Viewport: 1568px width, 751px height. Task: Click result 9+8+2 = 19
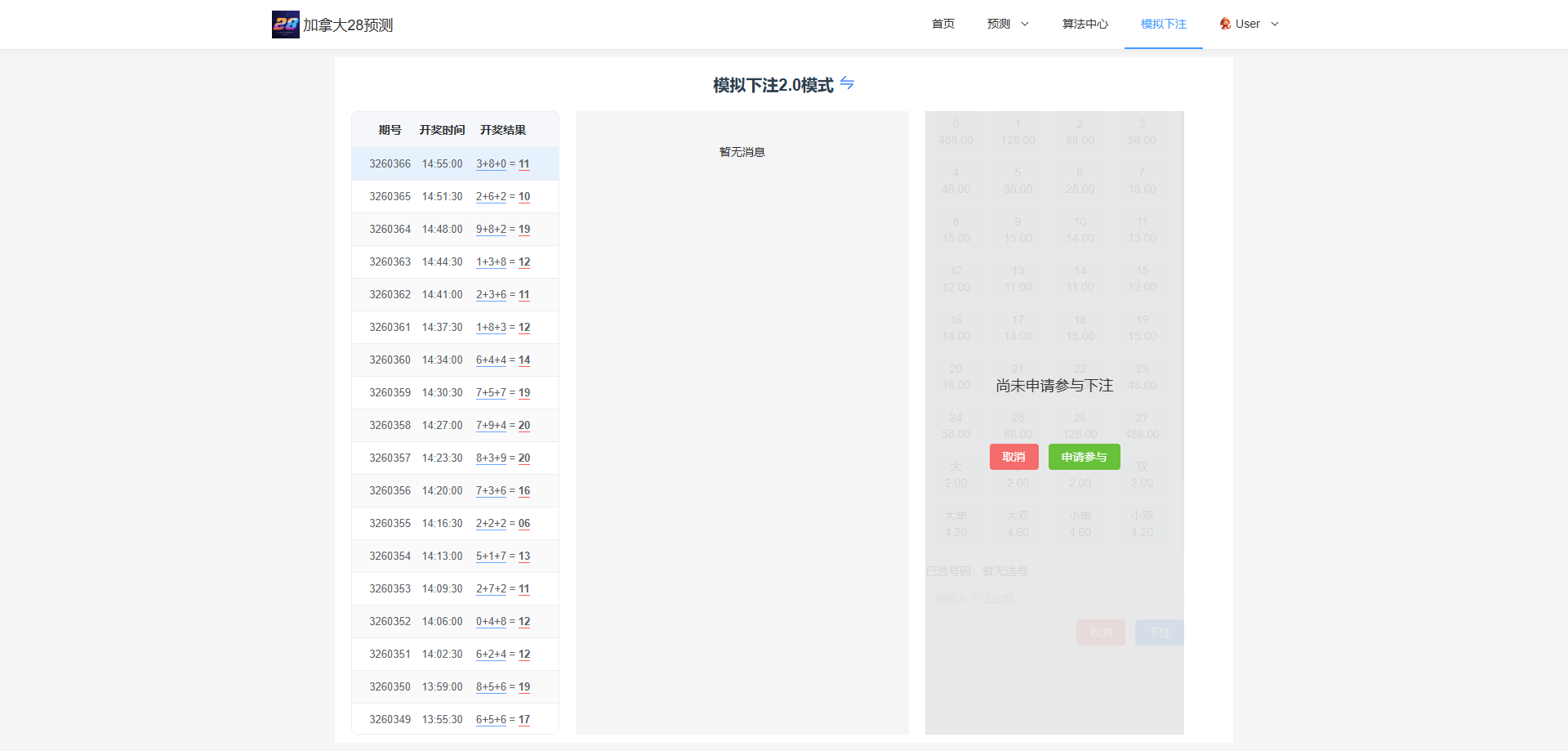(x=503, y=229)
